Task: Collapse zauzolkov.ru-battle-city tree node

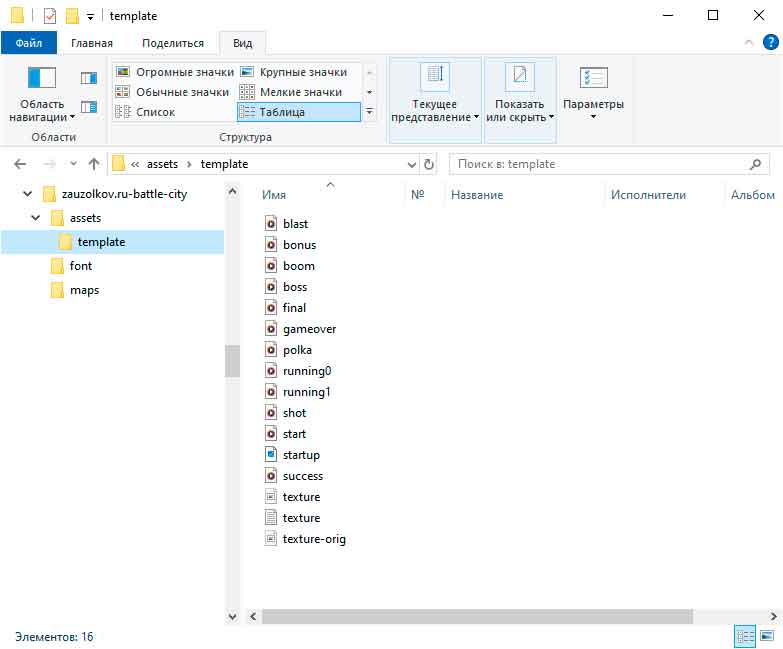Action: click(27, 194)
